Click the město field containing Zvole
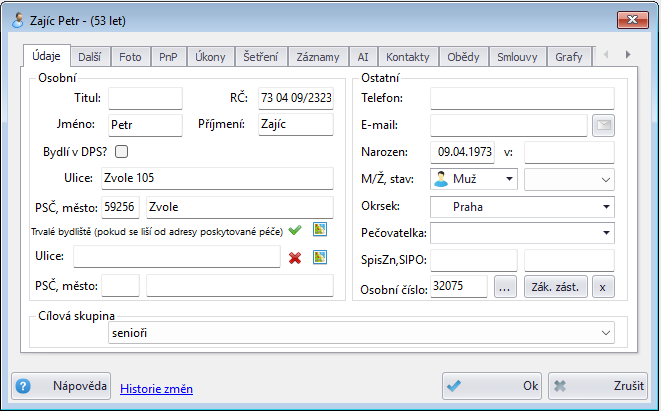661x411 pixels. click(x=240, y=207)
